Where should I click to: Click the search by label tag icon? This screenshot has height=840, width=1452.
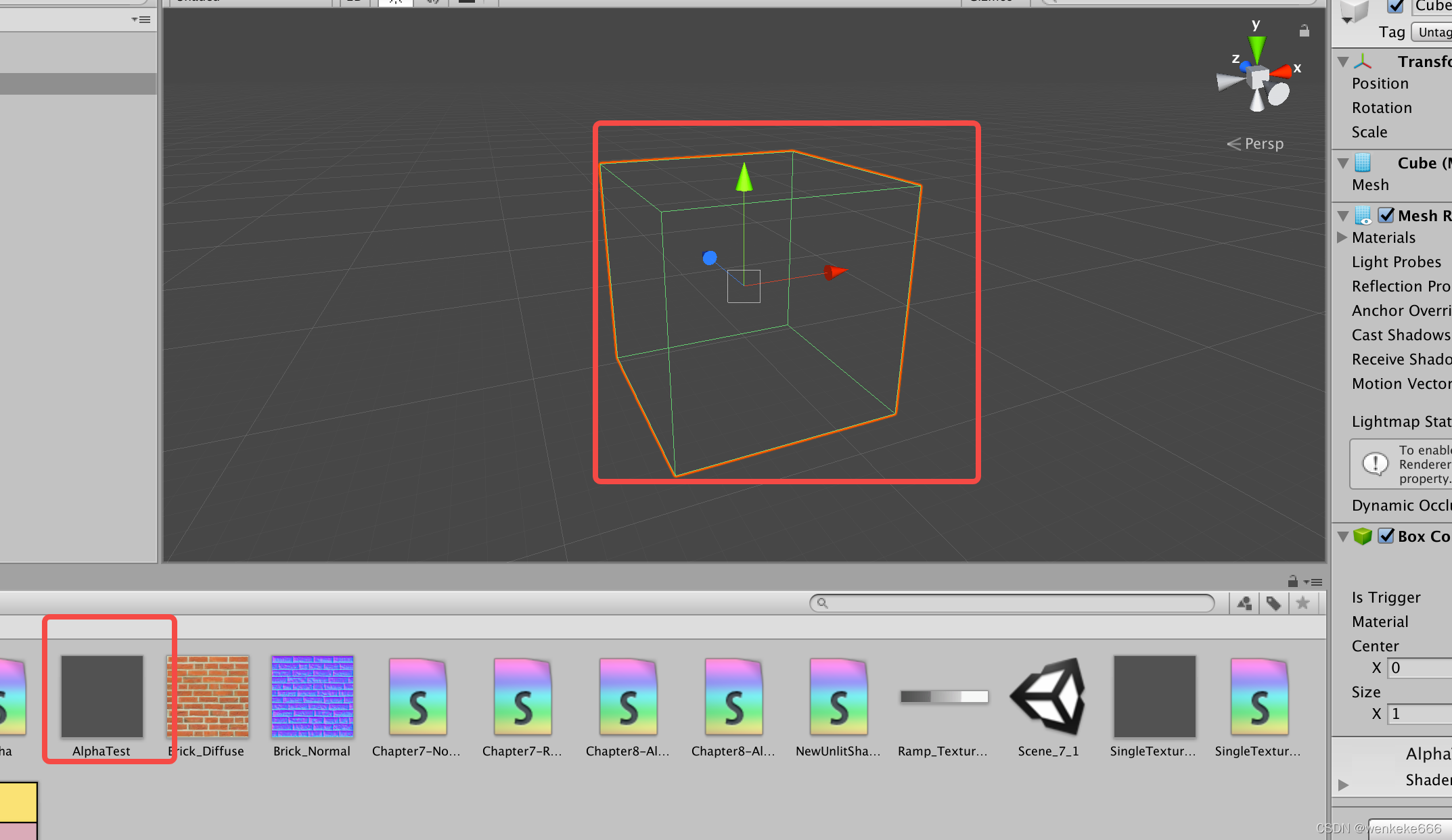(x=1273, y=603)
